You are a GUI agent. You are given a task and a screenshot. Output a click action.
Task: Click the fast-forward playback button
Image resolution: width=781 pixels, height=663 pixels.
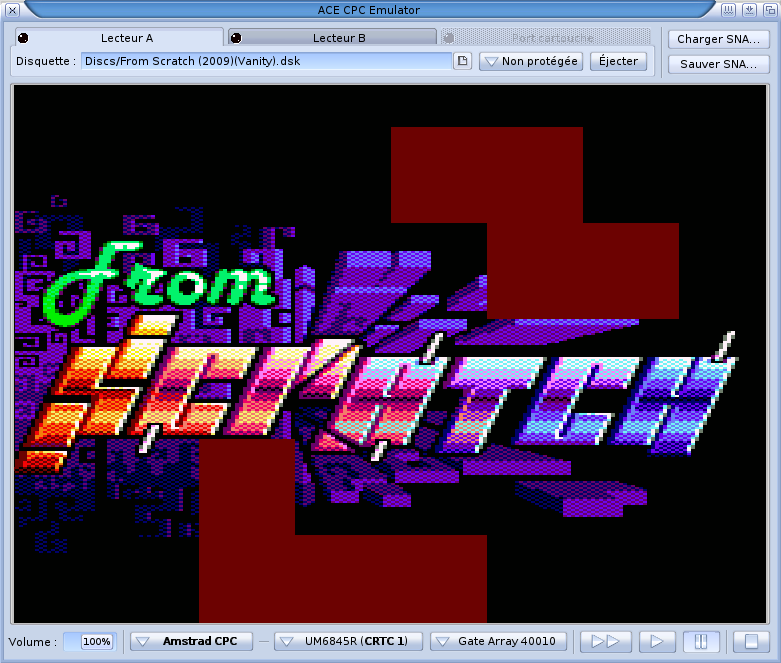pyautogui.click(x=606, y=641)
